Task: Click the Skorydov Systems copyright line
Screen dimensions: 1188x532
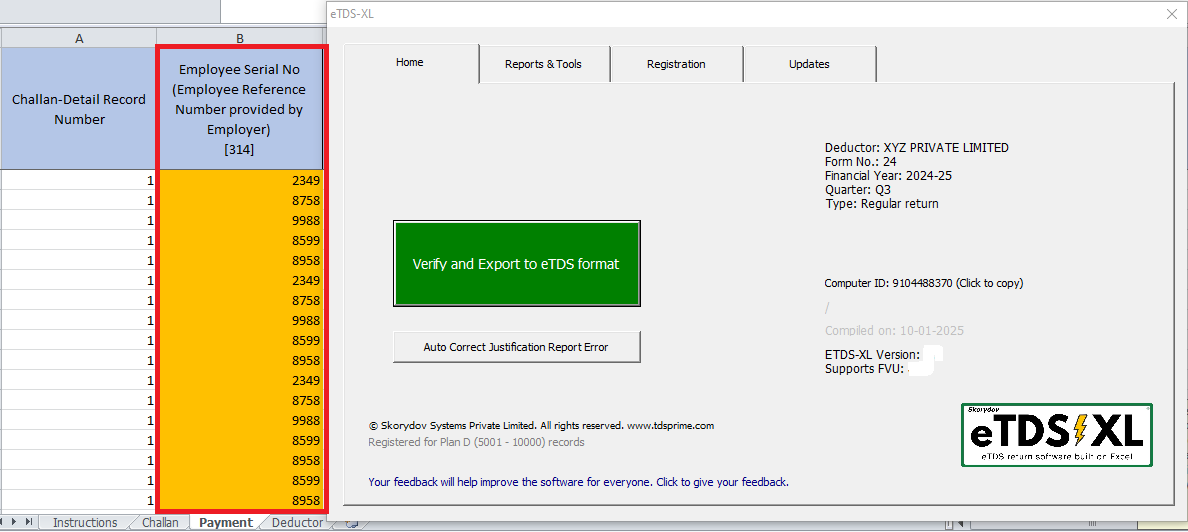Action: coord(541,426)
